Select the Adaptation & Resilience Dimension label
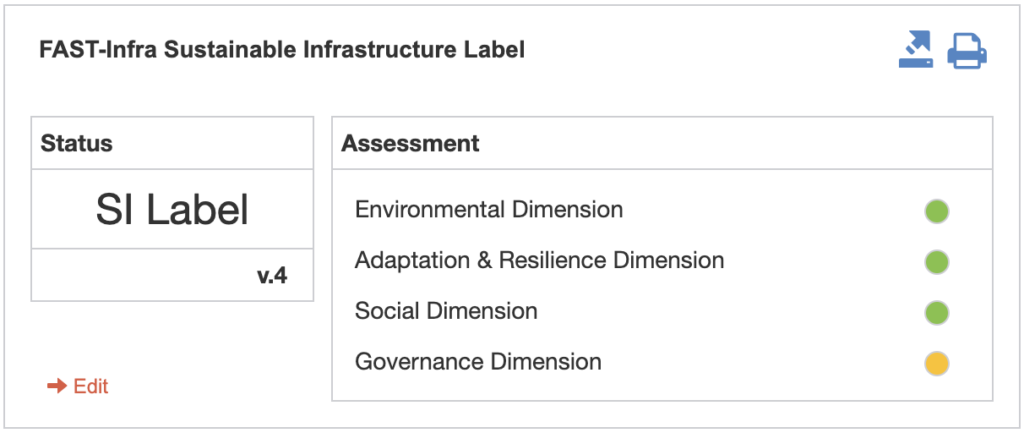Screen dimensions: 1024x433 539,260
